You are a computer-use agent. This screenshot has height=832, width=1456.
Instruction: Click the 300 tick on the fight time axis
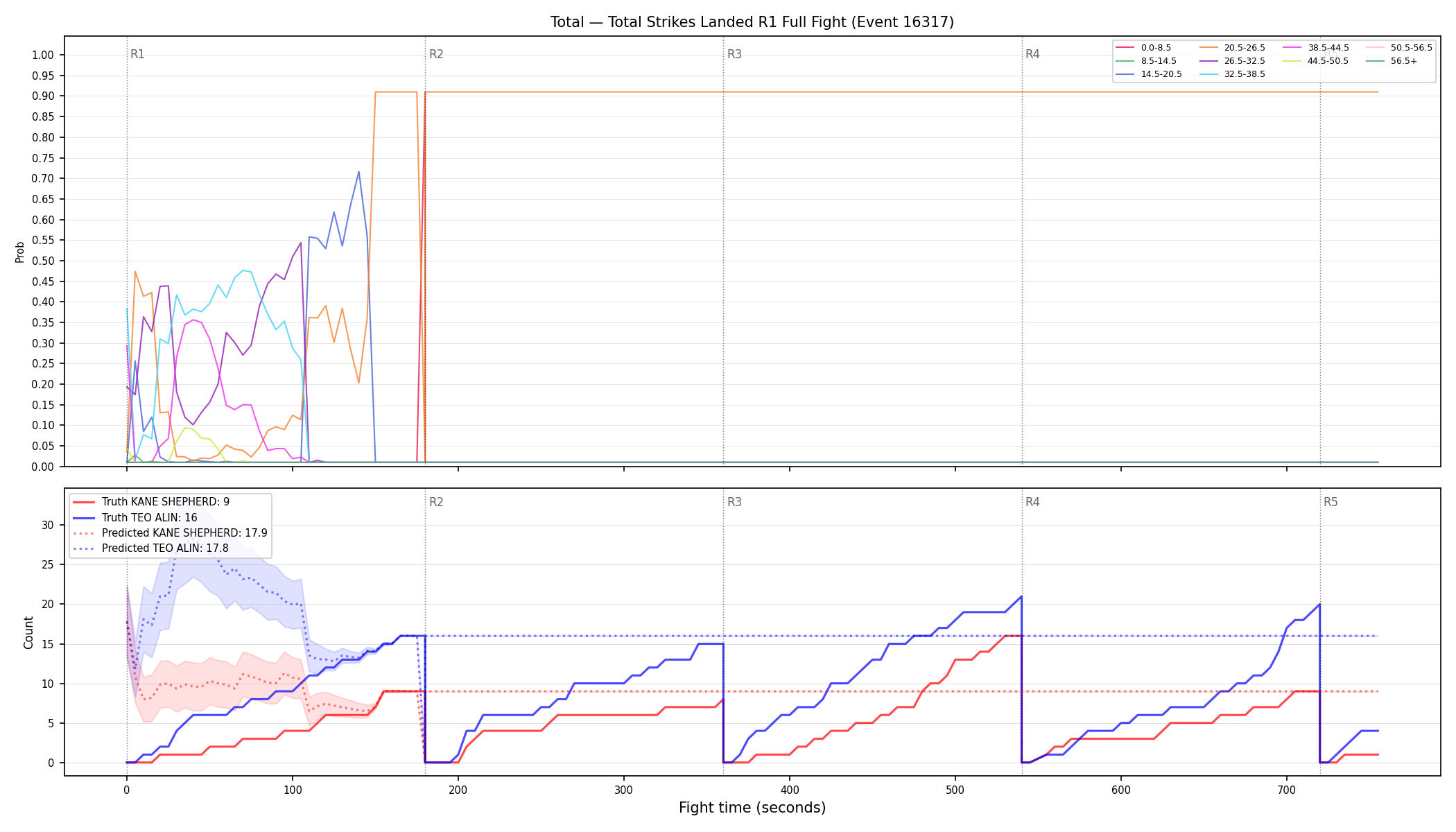[x=623, y=790]
